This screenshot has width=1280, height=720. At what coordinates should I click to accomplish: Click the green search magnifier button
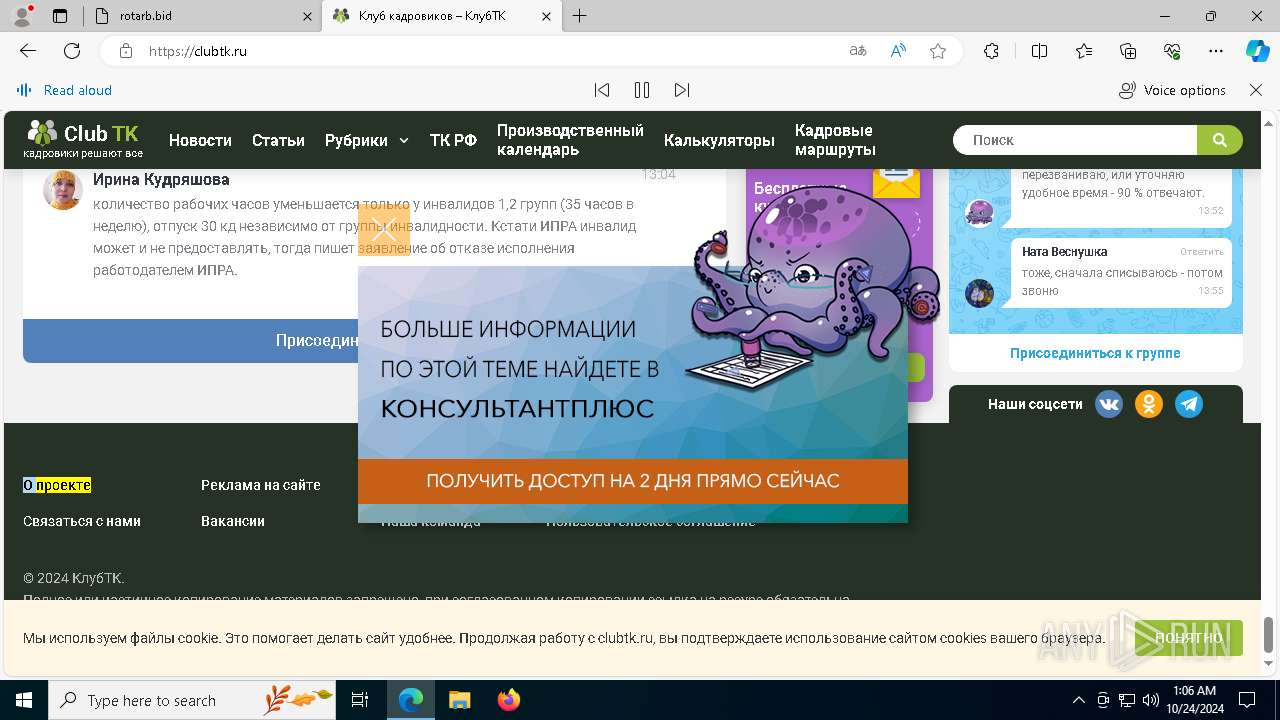pos(1220,140)
